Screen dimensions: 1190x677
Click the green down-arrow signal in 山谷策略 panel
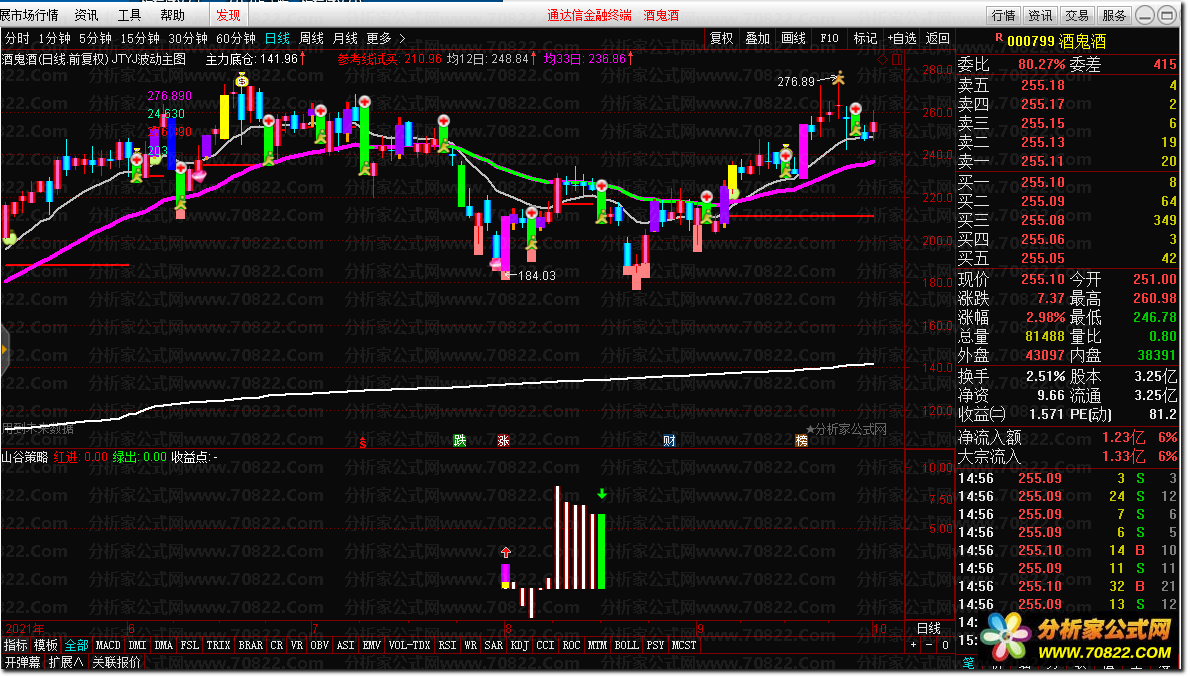tap(602, 494)
